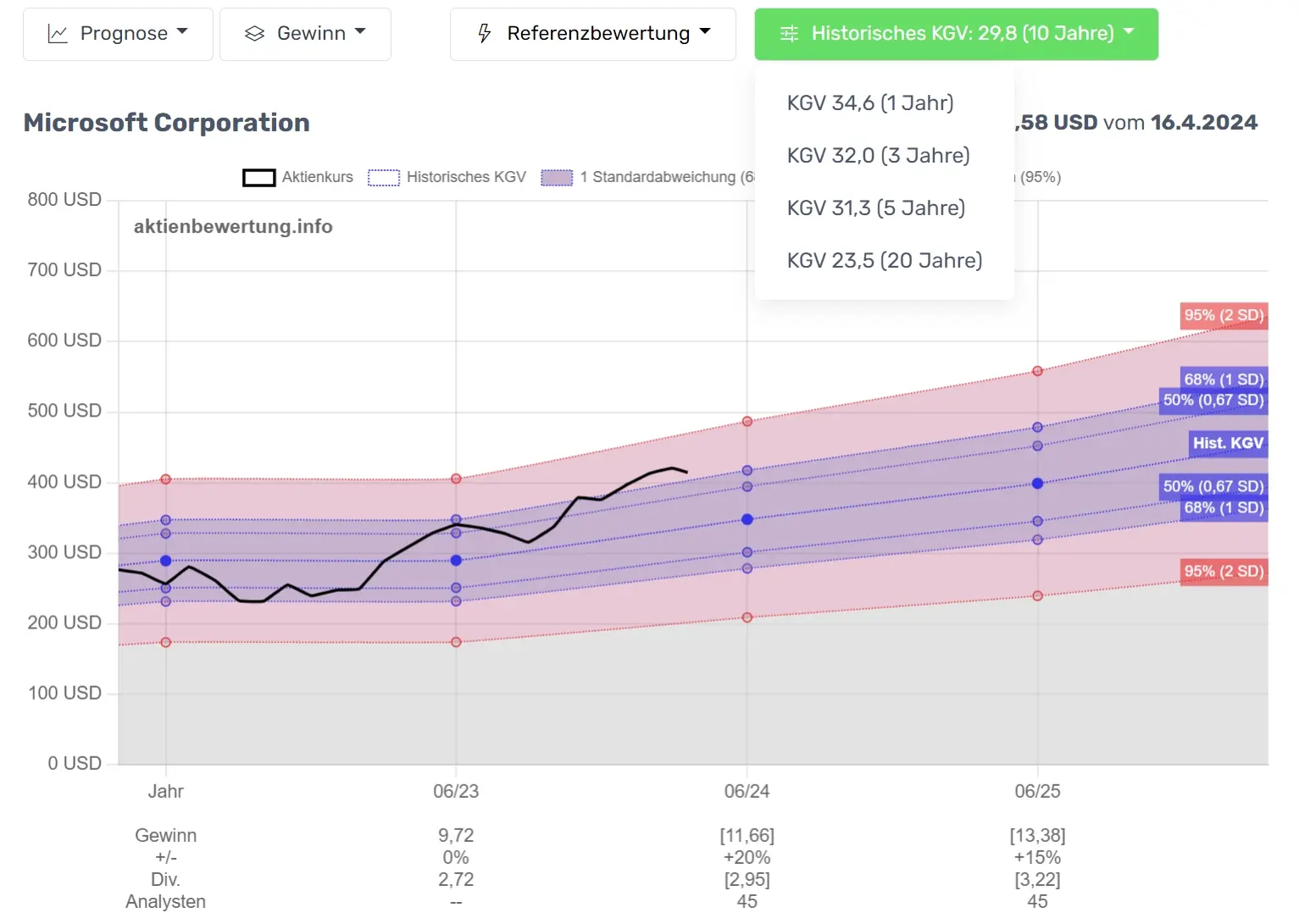This screenshot has width=1299, height=924.
Task: Click the +20% growth value
Action: 747,858
